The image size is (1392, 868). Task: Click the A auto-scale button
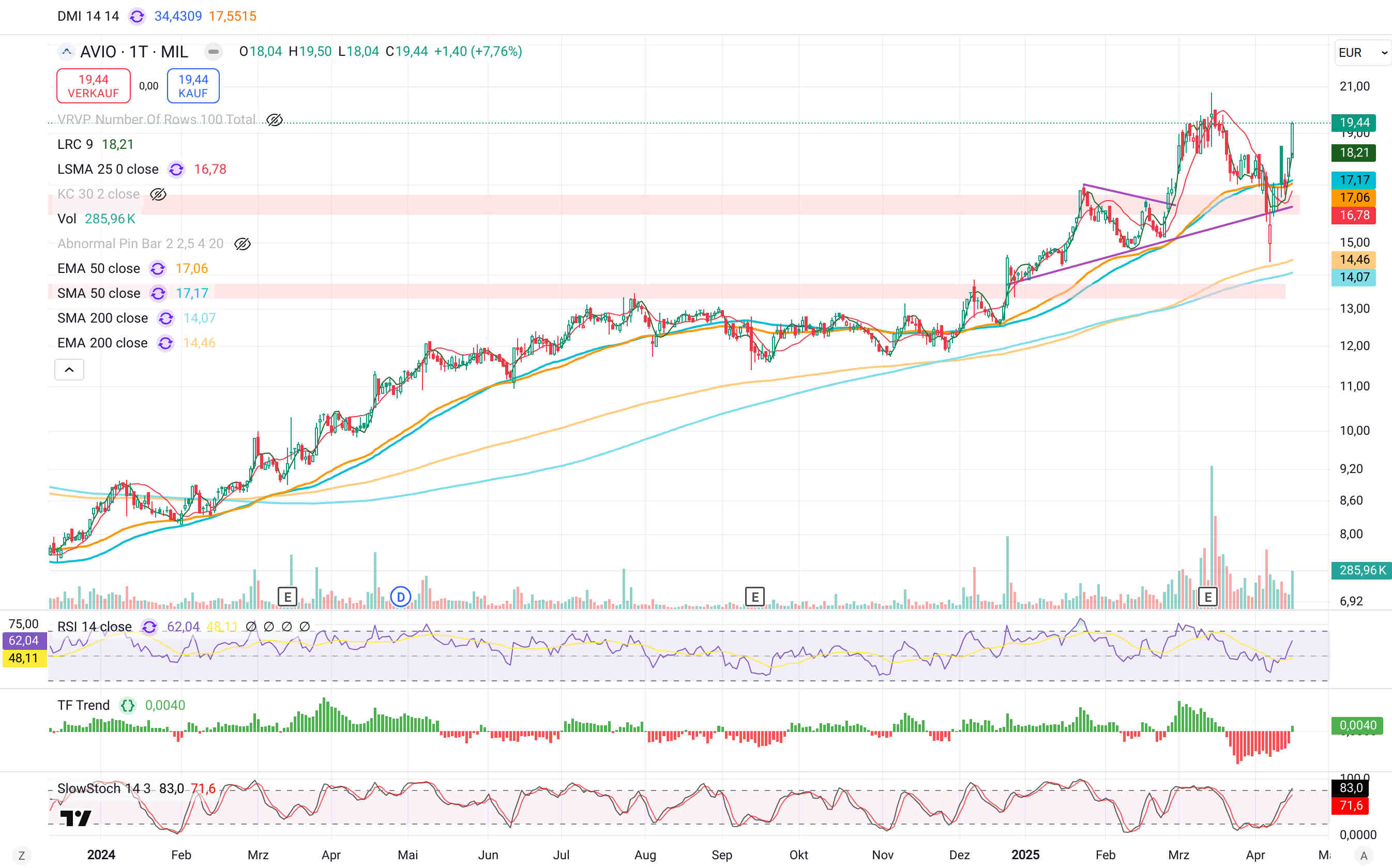coord(1365,856)
